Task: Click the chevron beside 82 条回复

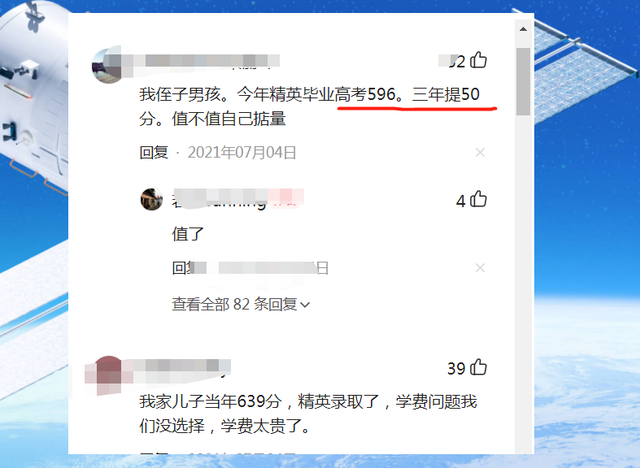Action: tap(305, 305)
